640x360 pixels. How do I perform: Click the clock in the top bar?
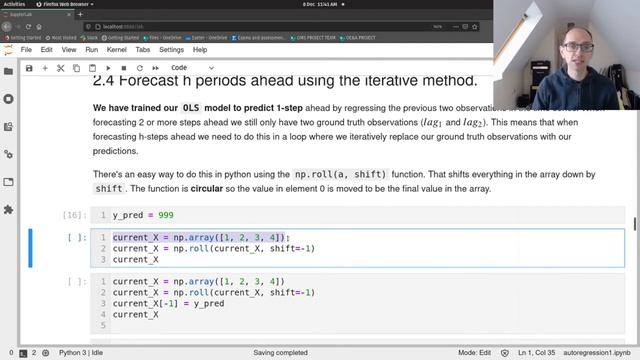(x=320, y=4)
